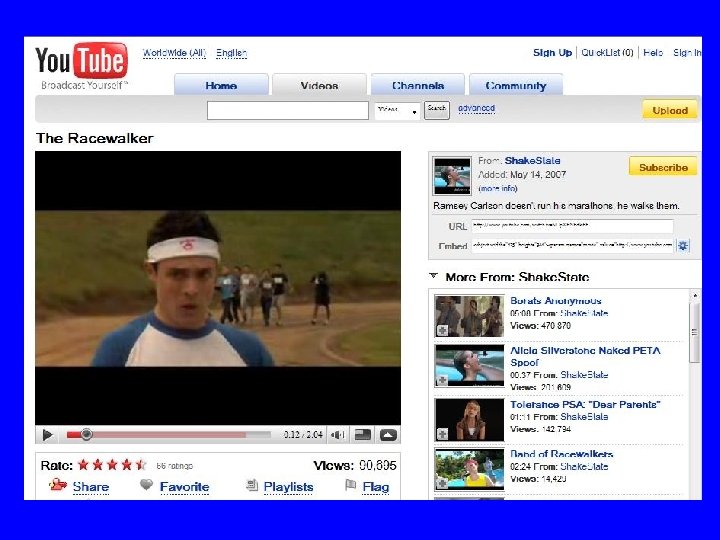Screen dimensions: 720x540
Task: Toggle full screen player mode icon
Action: (x=388, y=434)
